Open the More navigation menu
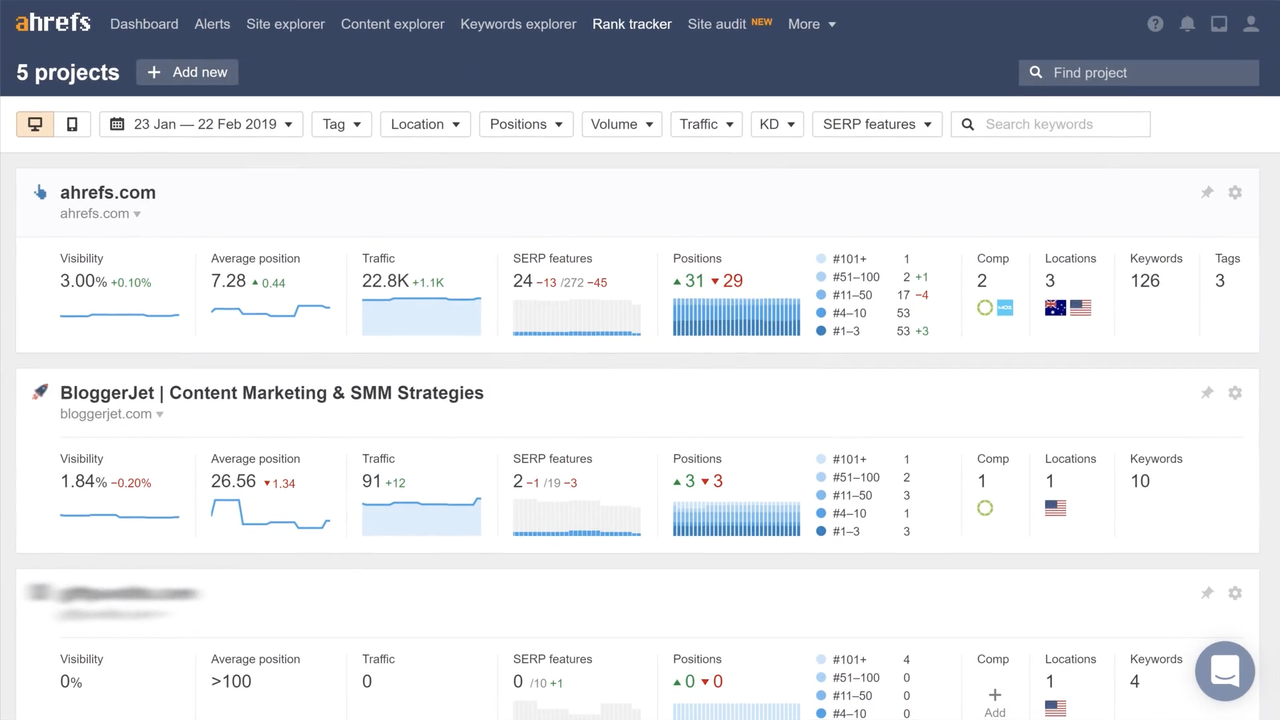 coord(811,24)
